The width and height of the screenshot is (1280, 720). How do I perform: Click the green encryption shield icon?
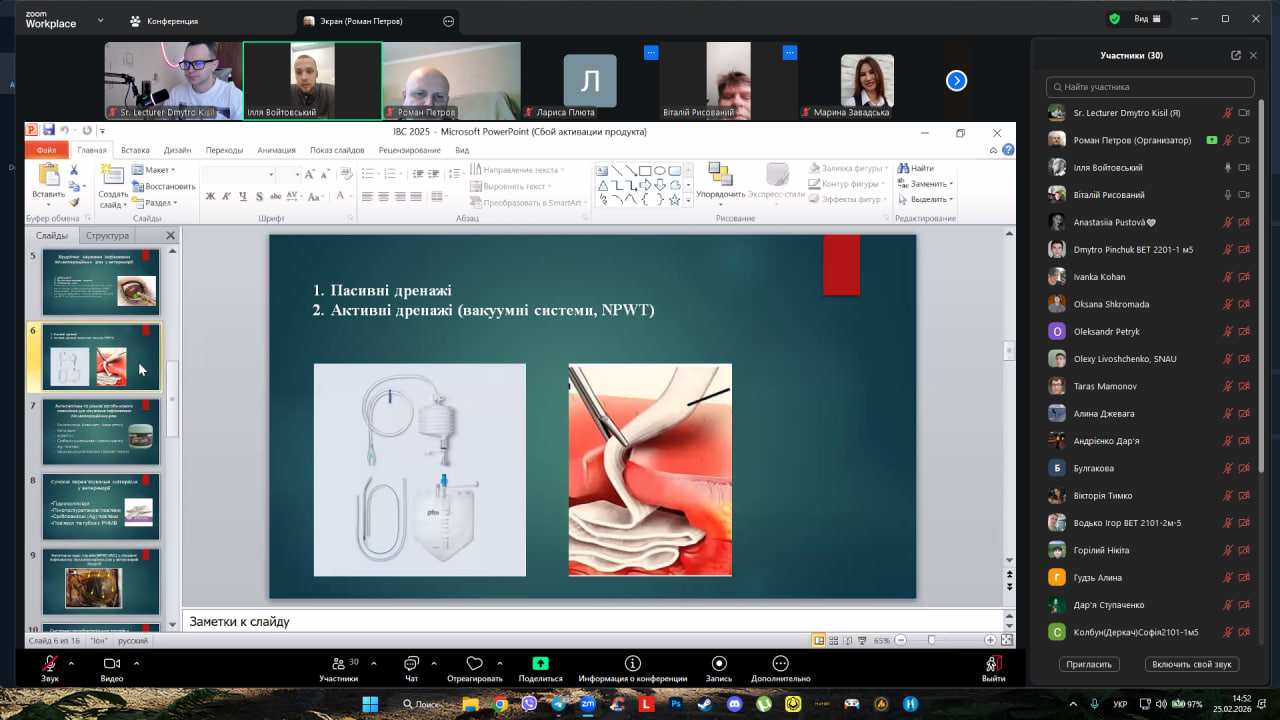click(x=1114, y=19)
